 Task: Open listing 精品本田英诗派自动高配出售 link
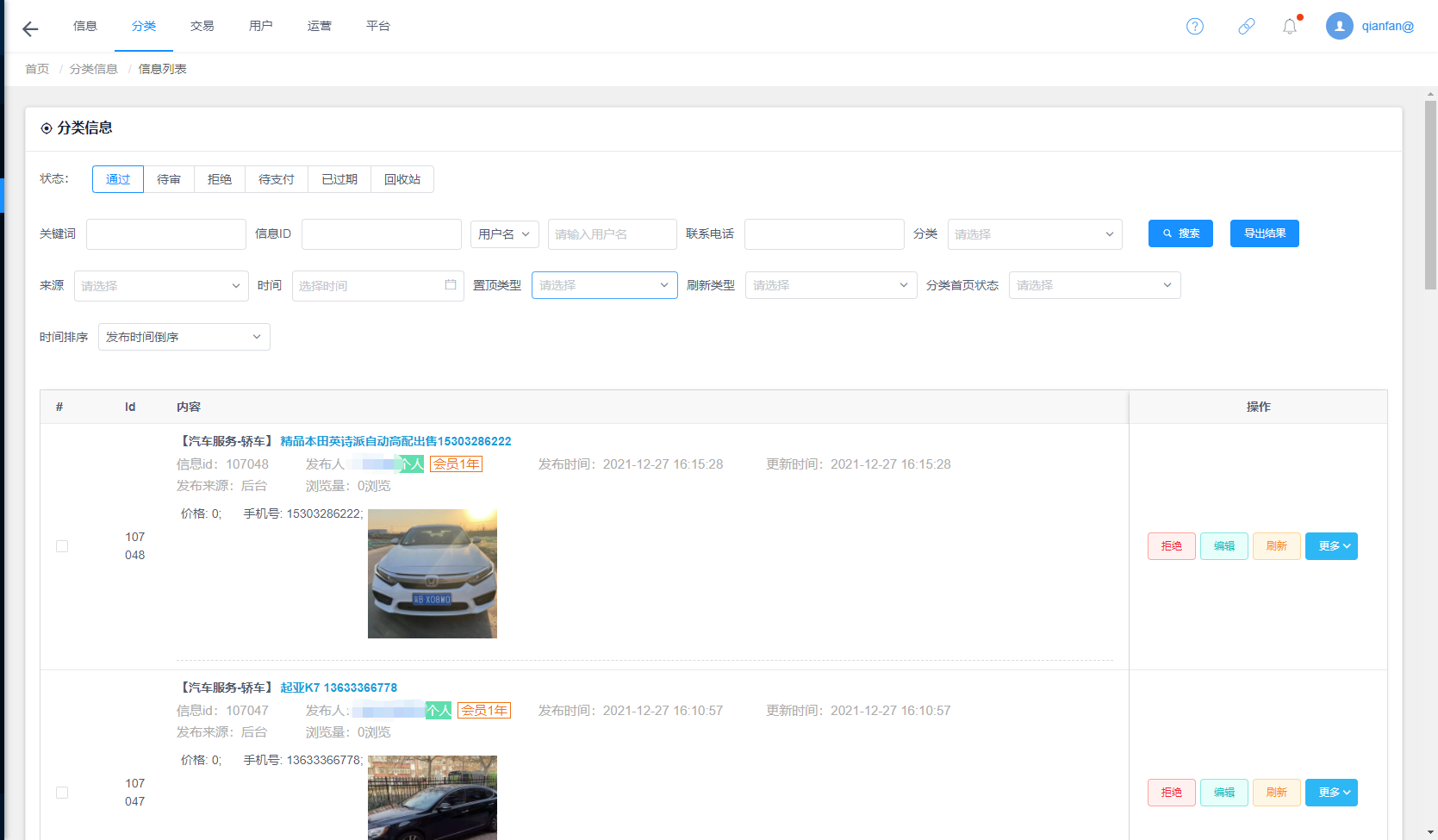395,441
